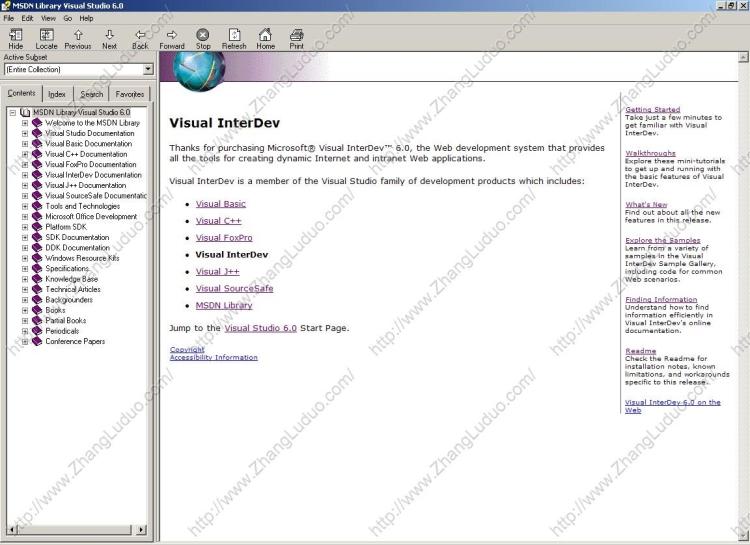The height and width of the screenshot is (545, 750).
Task: Click the Home icon
Action: [265, 34]
